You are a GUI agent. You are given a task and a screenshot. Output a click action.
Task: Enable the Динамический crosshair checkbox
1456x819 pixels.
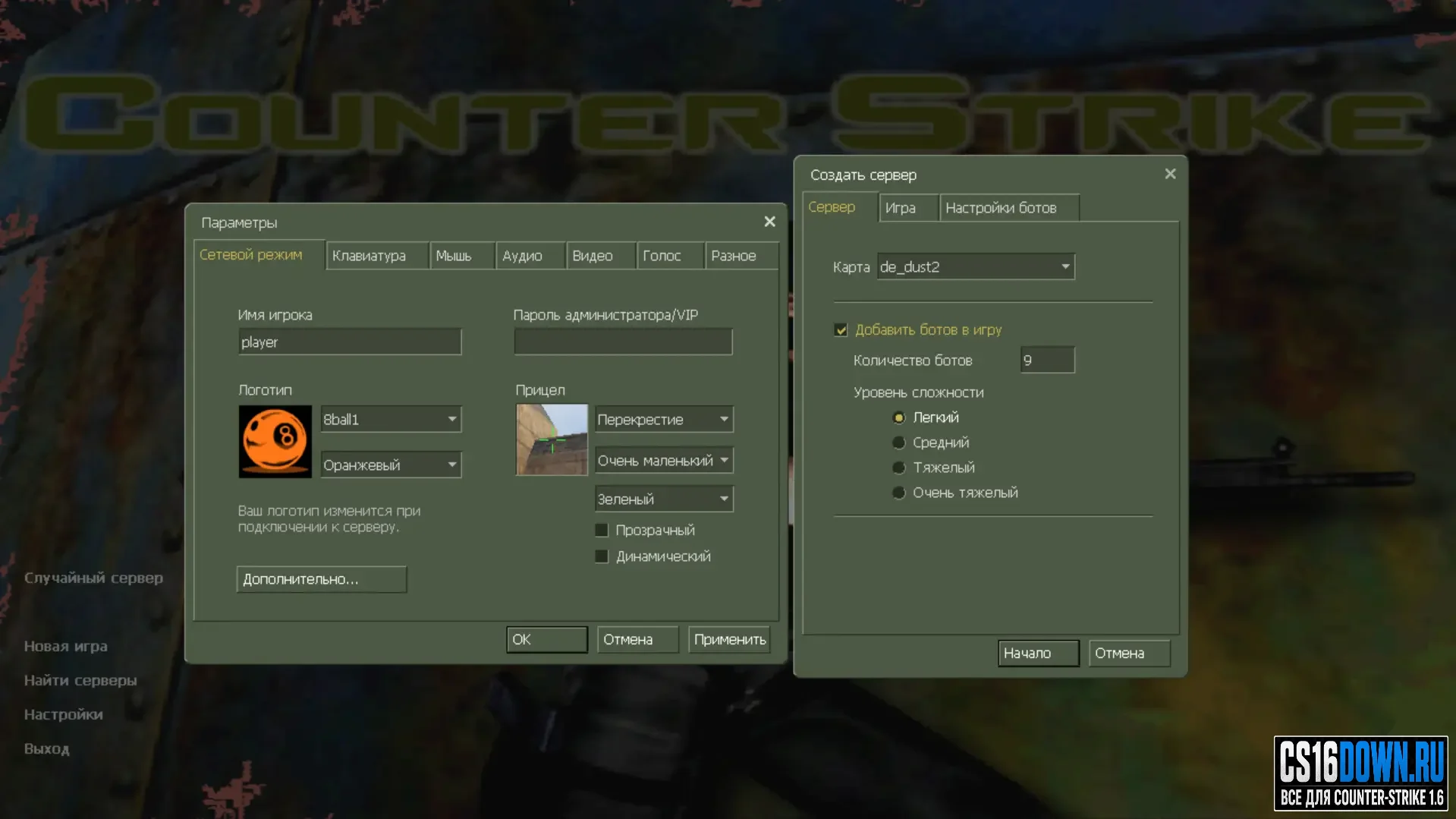click(602, 556)
